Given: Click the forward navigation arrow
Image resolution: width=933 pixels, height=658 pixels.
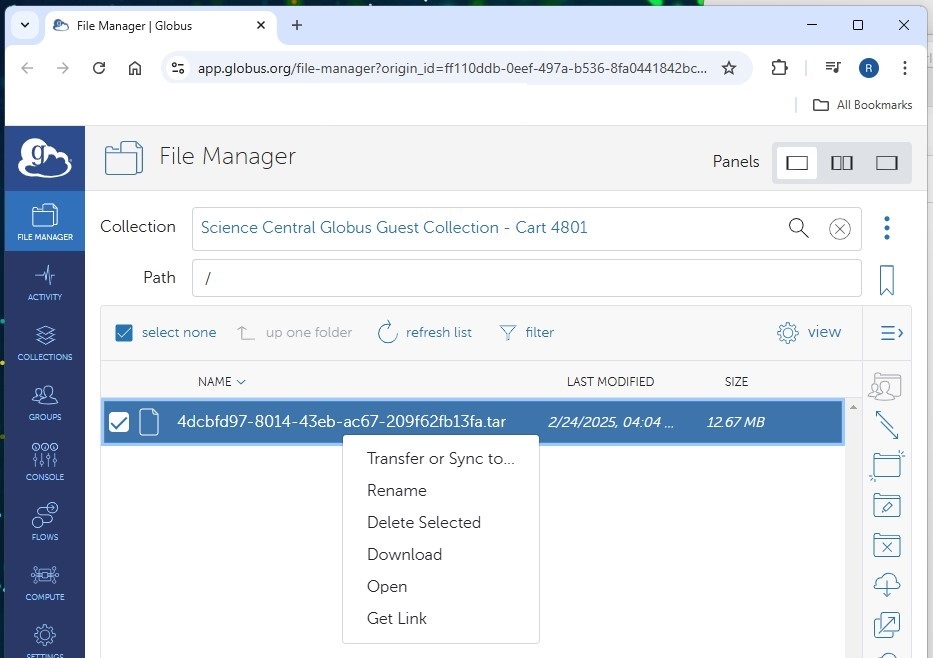Looking at the screenshot, I should click(62, 68).
